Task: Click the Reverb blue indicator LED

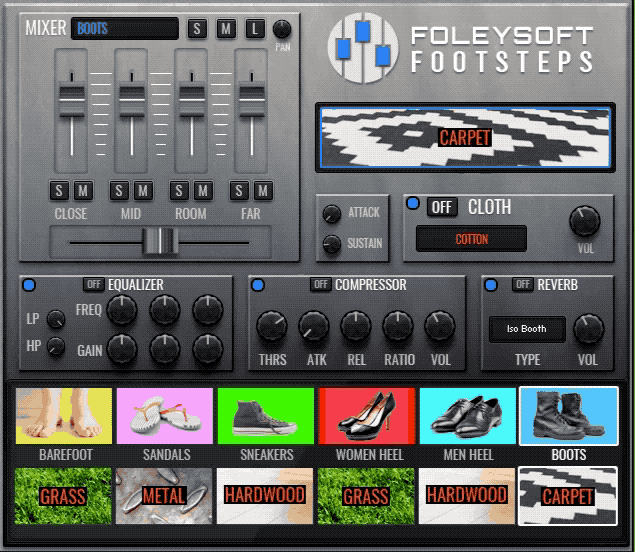Action: (491, 285)
